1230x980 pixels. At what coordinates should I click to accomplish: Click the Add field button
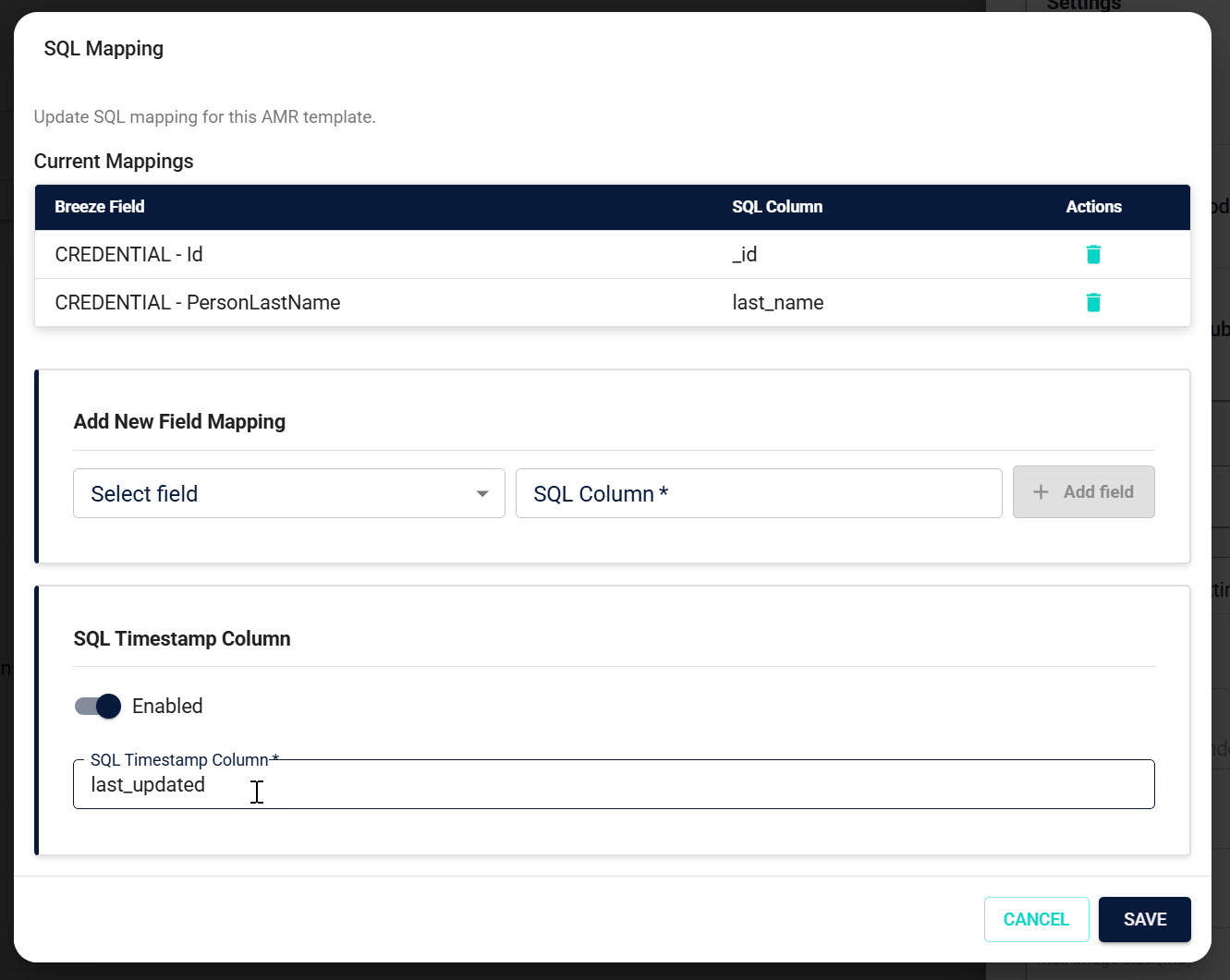1083,491
